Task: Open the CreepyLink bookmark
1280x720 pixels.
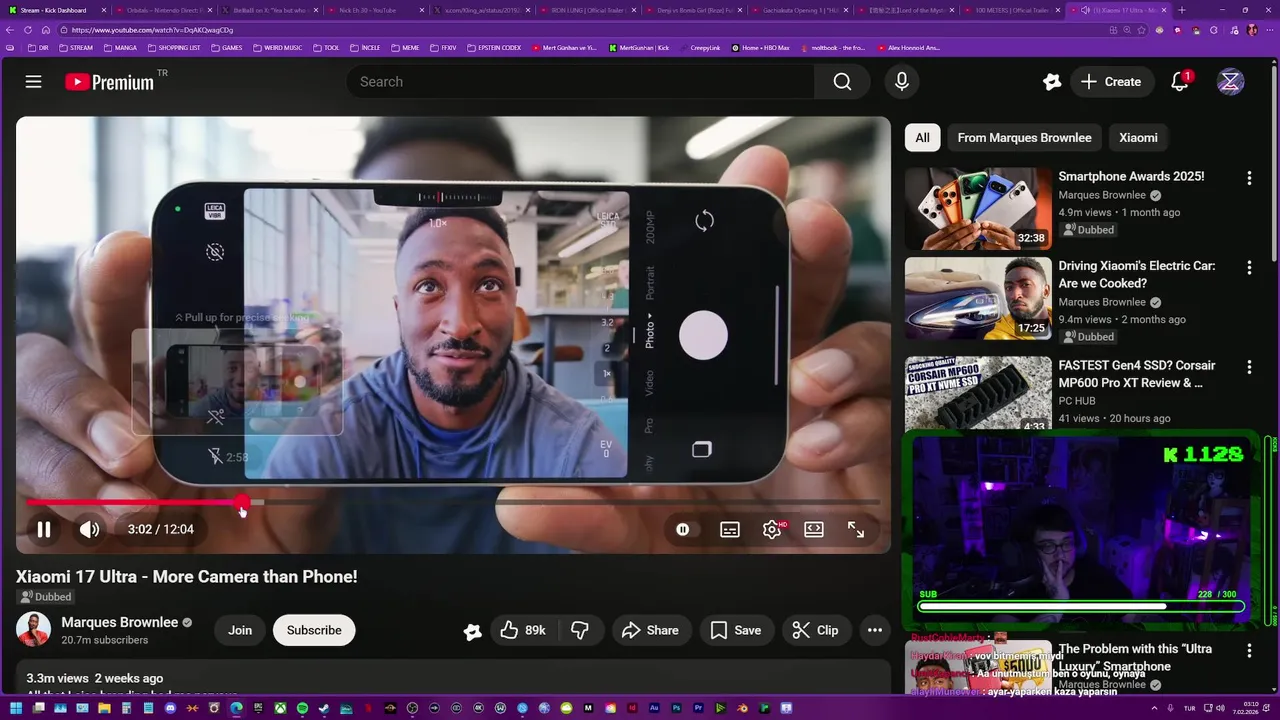Action: pos(699,48)
